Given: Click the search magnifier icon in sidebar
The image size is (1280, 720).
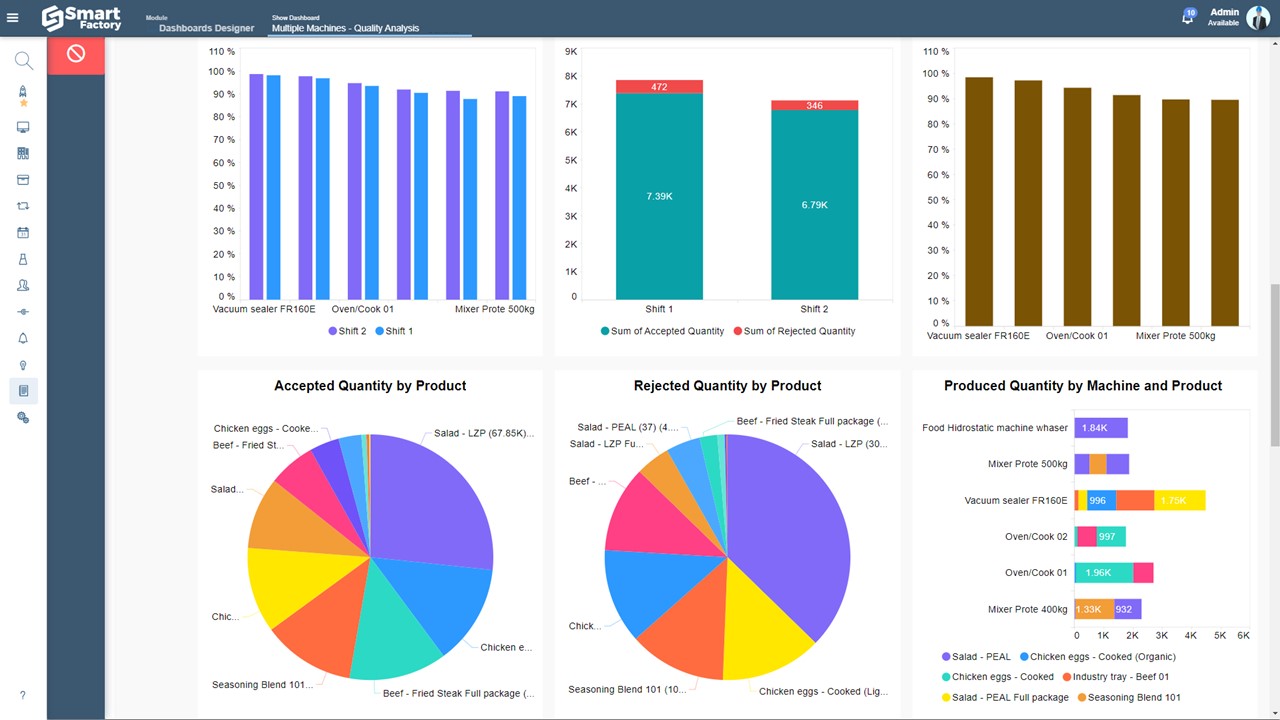Looking at the screenshot, I should click(23, 61).
